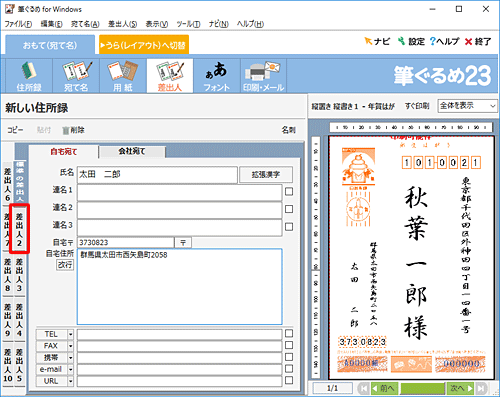Click the 自宅〒 postal code field
Image resolution: width=500 pixels, height=397 pixels.
click(126, 242)
